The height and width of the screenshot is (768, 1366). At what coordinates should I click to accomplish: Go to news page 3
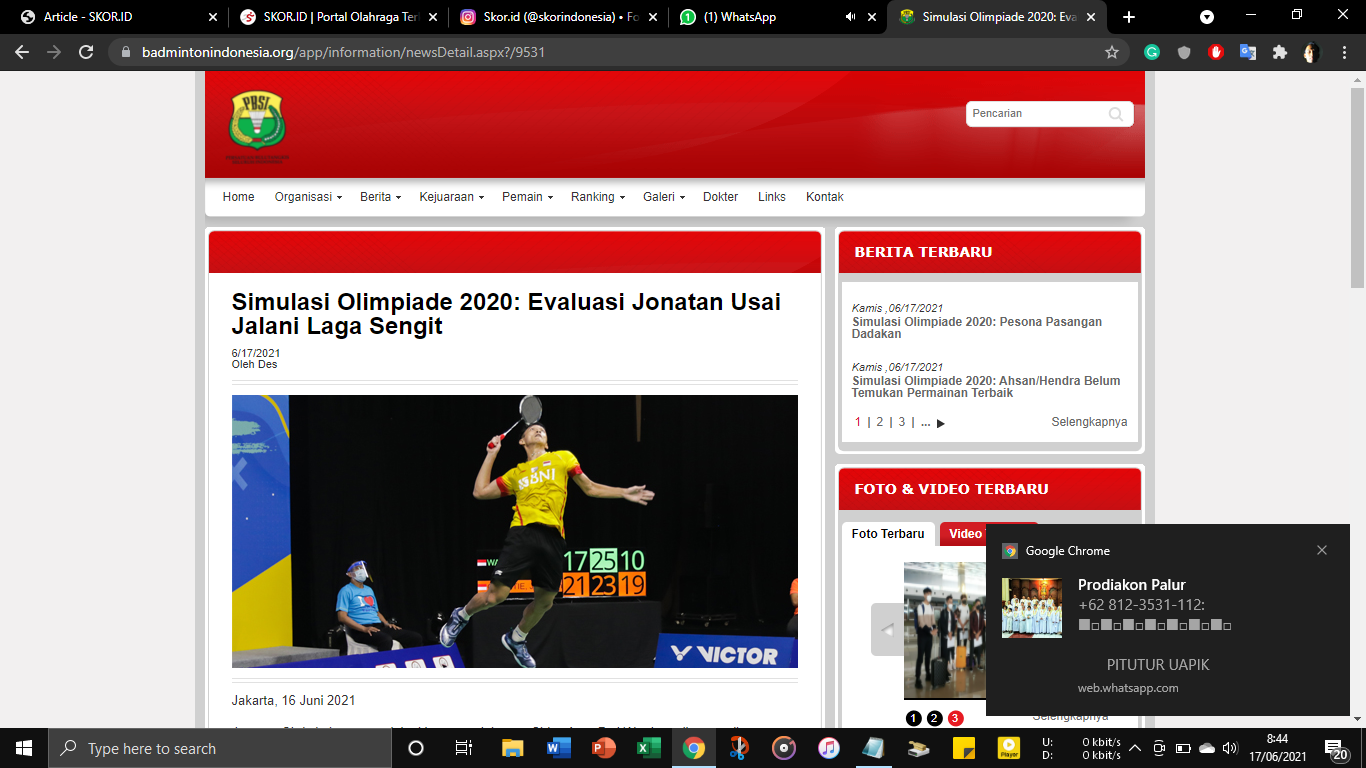[x=901, y=422]
